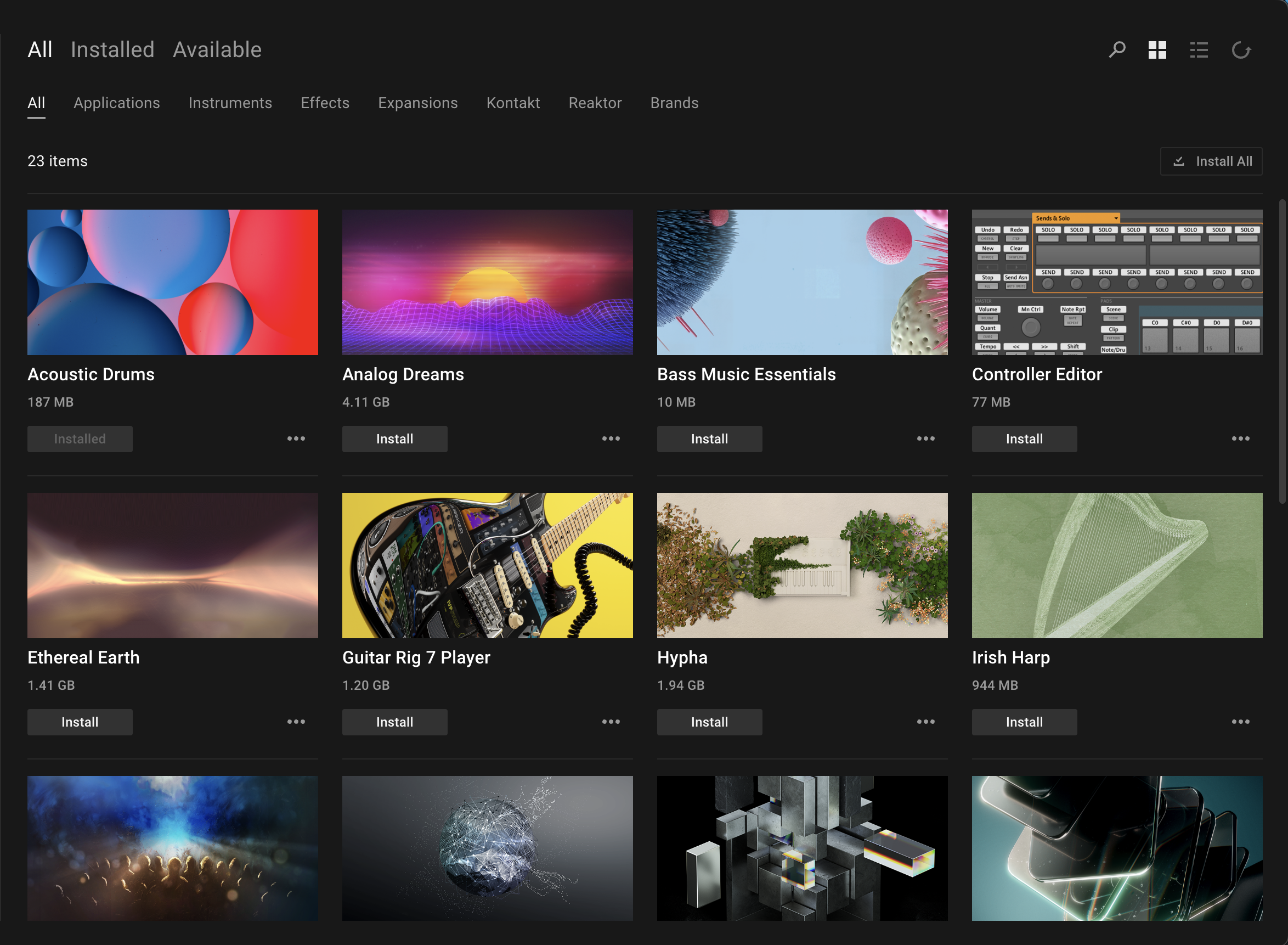The width and height of the screenshot is (1288, 945).
Task: Click the refresh icon
Action: (x=1241, y=50)
